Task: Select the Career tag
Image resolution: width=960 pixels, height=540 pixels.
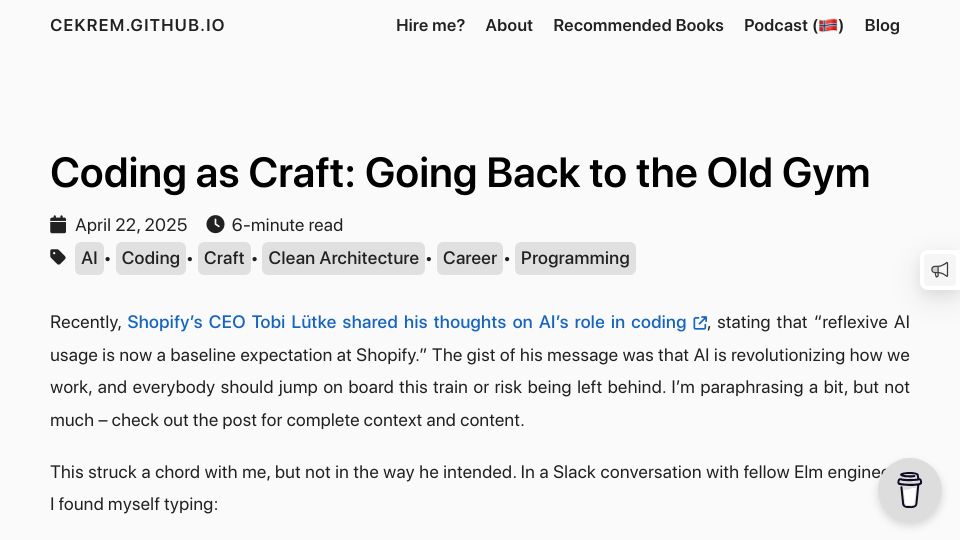Action: tap(470, 258)
